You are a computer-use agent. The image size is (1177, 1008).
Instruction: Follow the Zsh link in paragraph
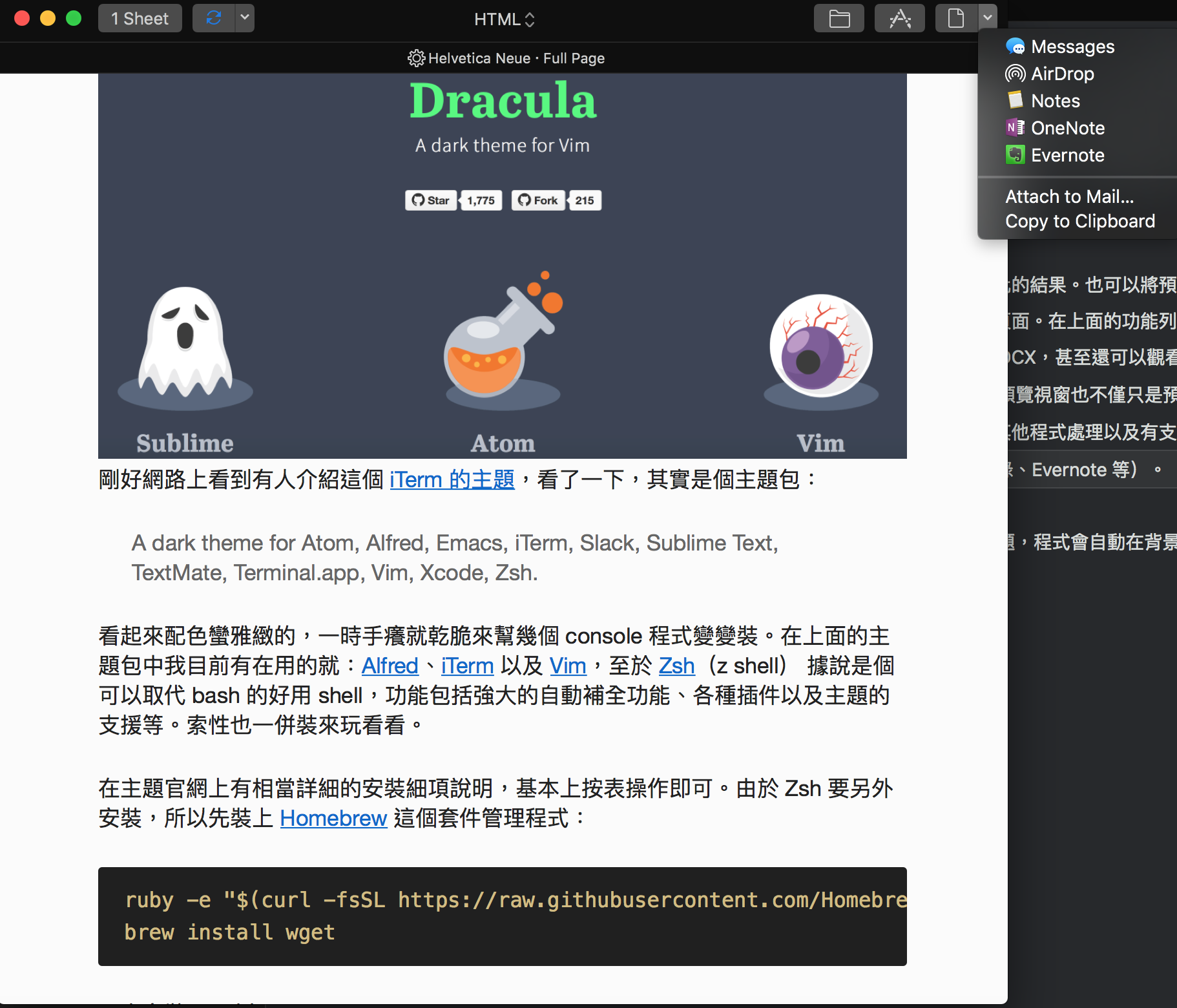coord(676,666)
